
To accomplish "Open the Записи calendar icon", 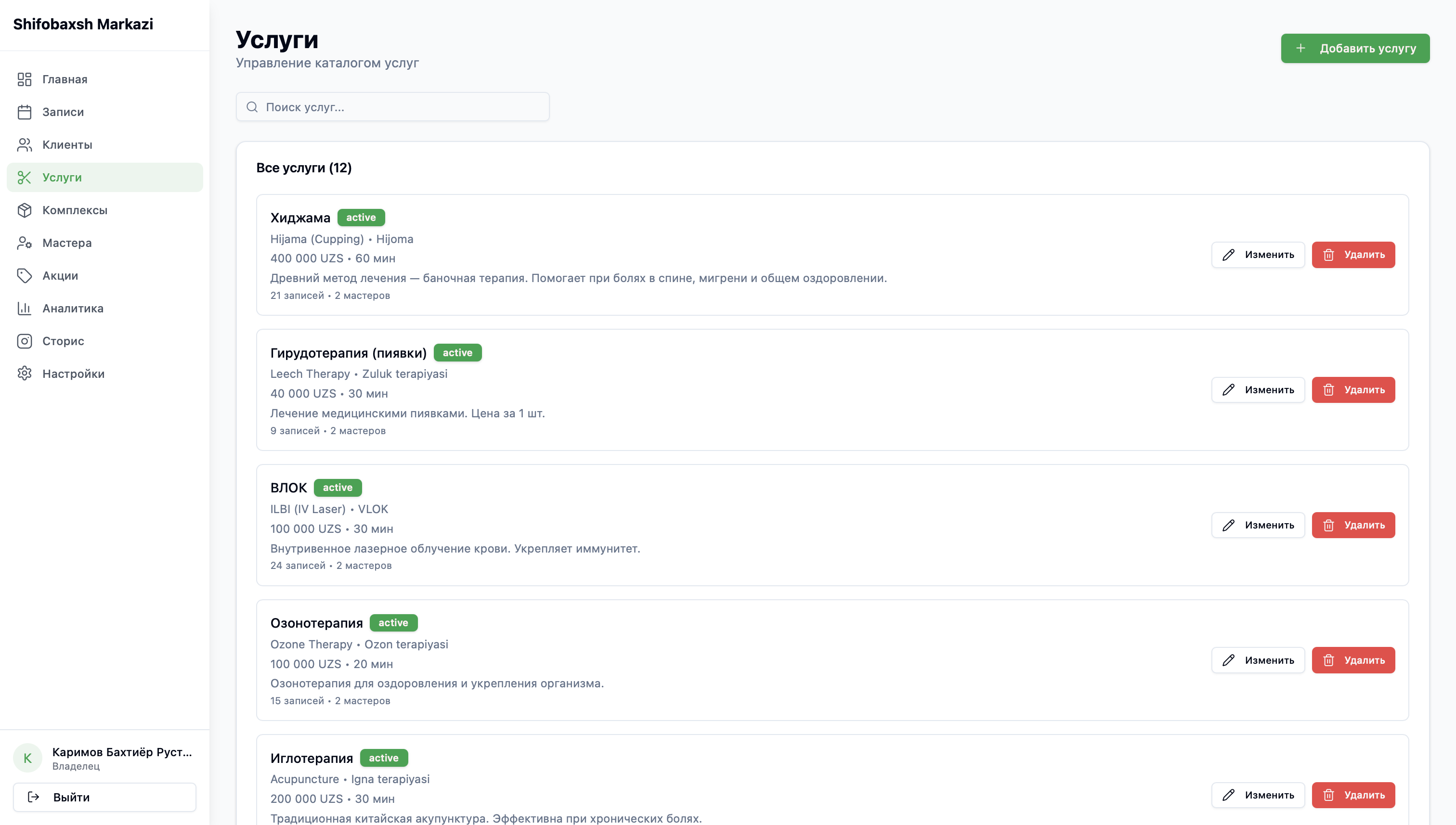I will click(x=25, y=112).
